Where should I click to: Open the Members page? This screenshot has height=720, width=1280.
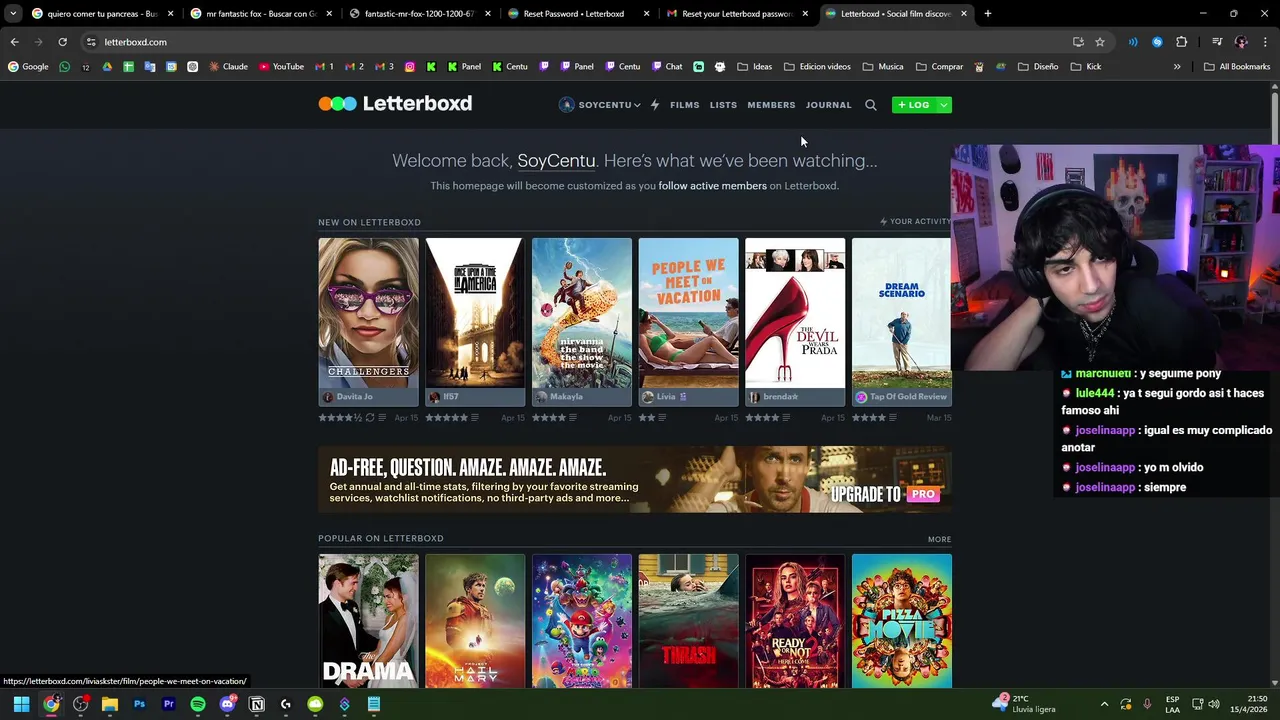[771, 105]
